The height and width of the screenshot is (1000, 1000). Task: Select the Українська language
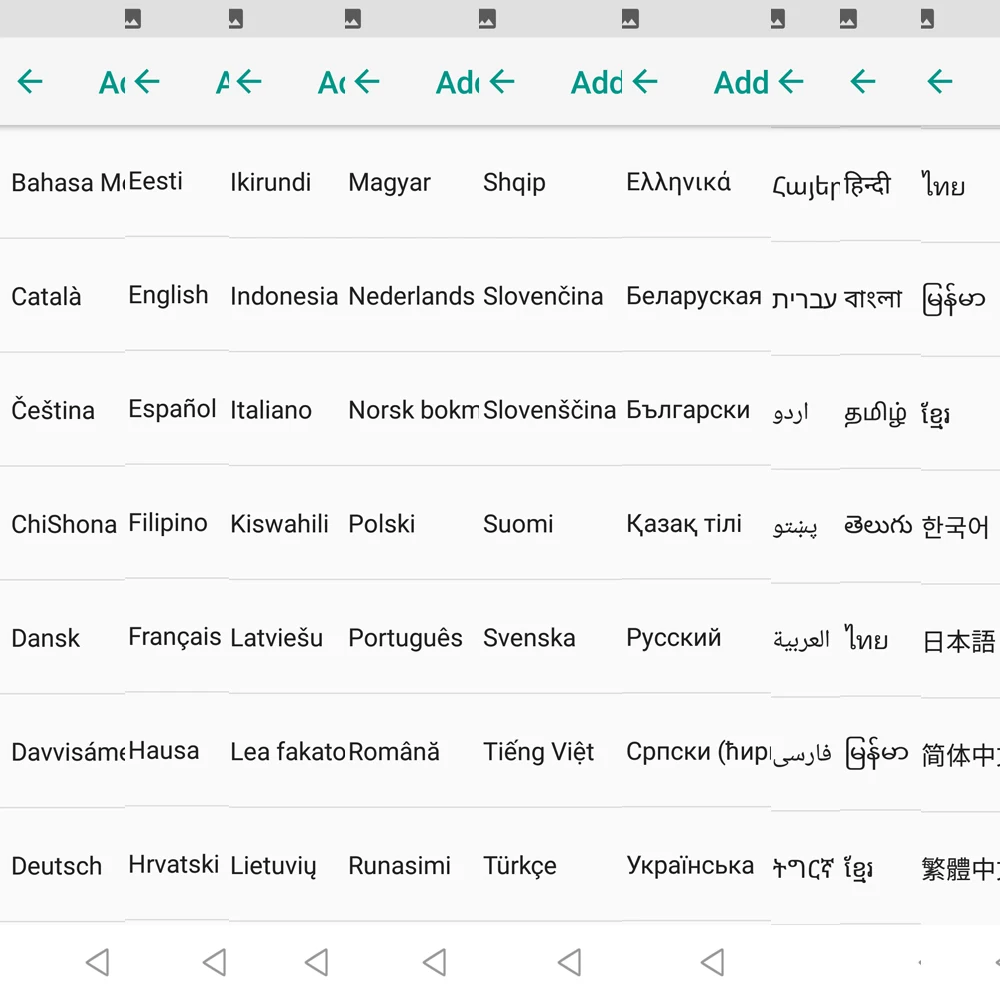(690, 865)
